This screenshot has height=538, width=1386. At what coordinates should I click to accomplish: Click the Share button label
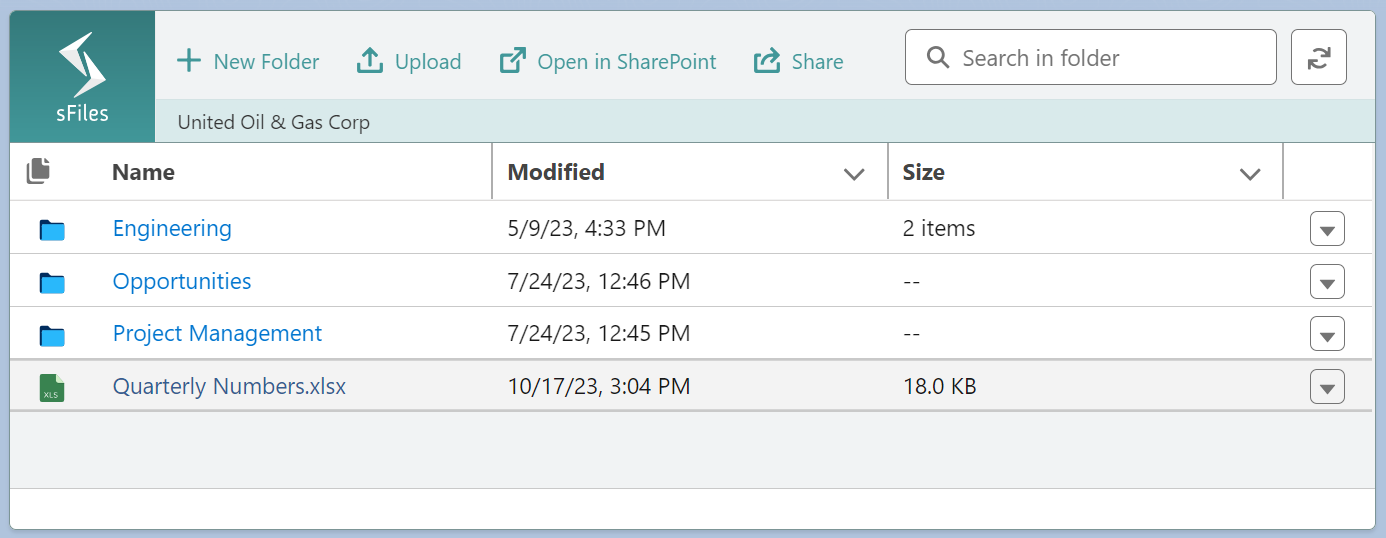(x=818, y=62)
